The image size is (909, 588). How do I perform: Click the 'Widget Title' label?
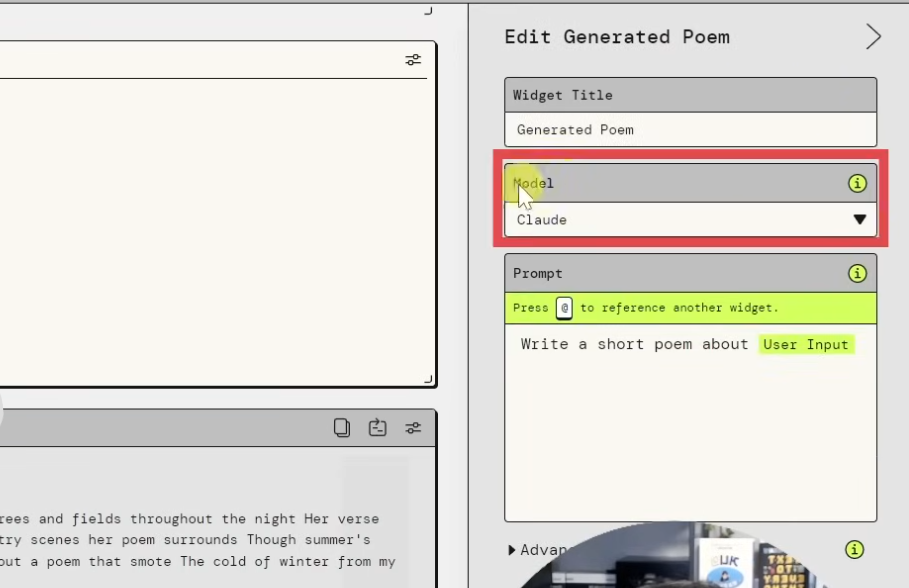(x=562, y=95)
